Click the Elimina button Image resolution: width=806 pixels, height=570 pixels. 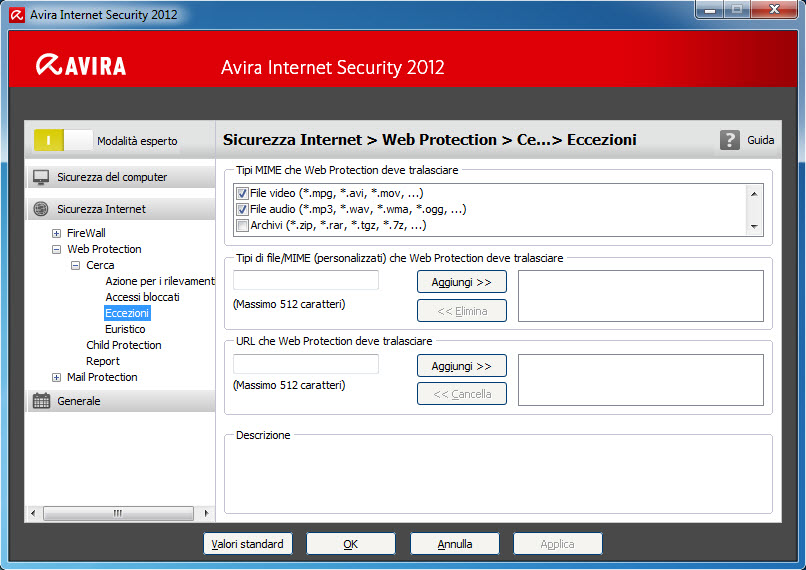pyautogui.click(x=462, y=311)
